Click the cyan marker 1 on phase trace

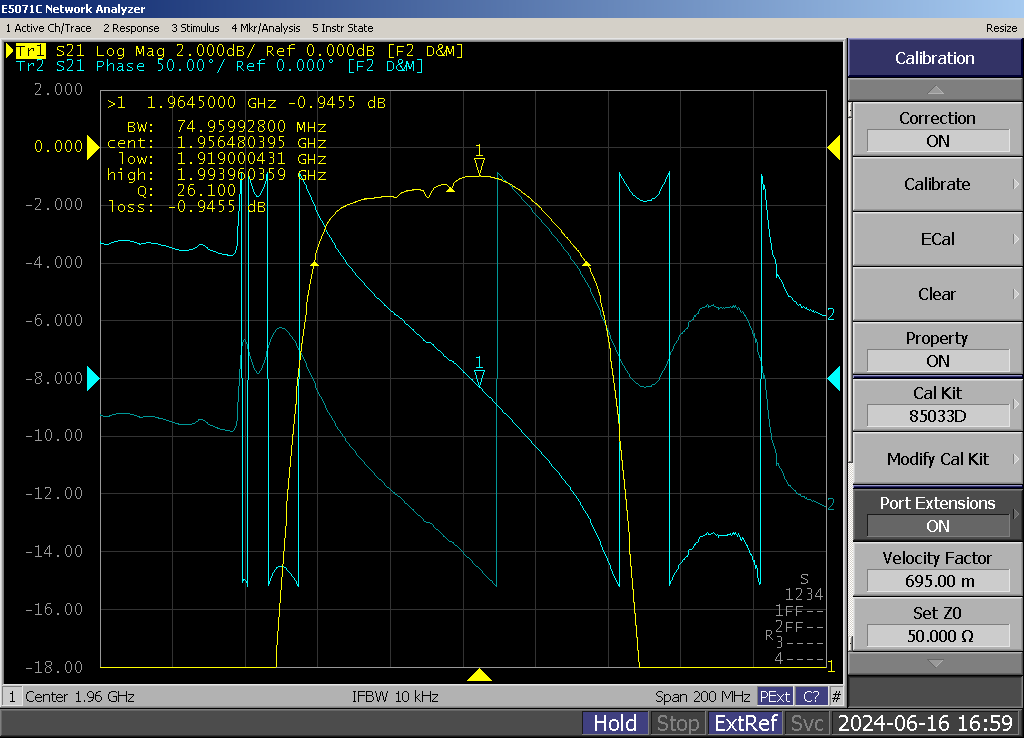[x=479, y=377]
